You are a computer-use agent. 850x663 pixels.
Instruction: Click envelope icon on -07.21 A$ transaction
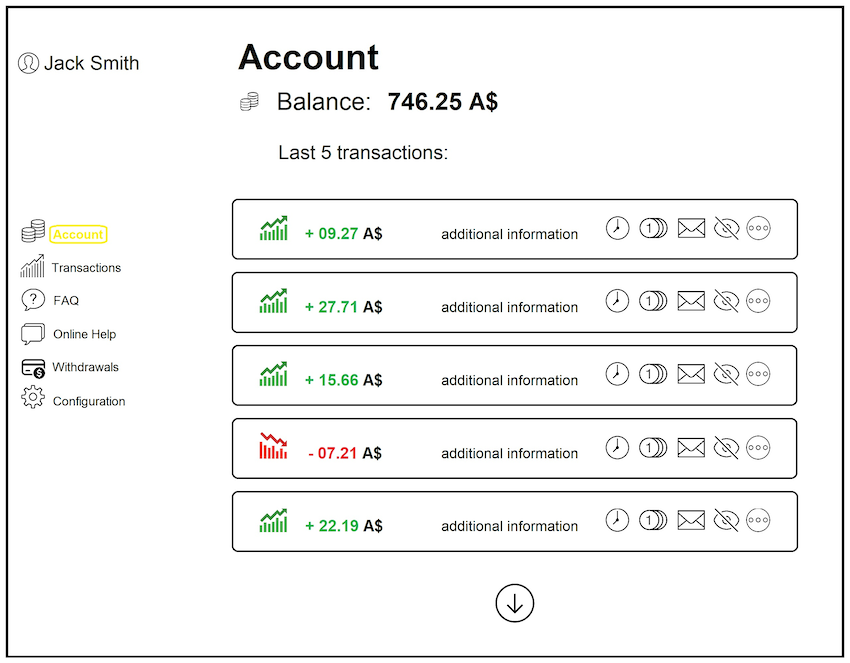(x=691, y=447)
